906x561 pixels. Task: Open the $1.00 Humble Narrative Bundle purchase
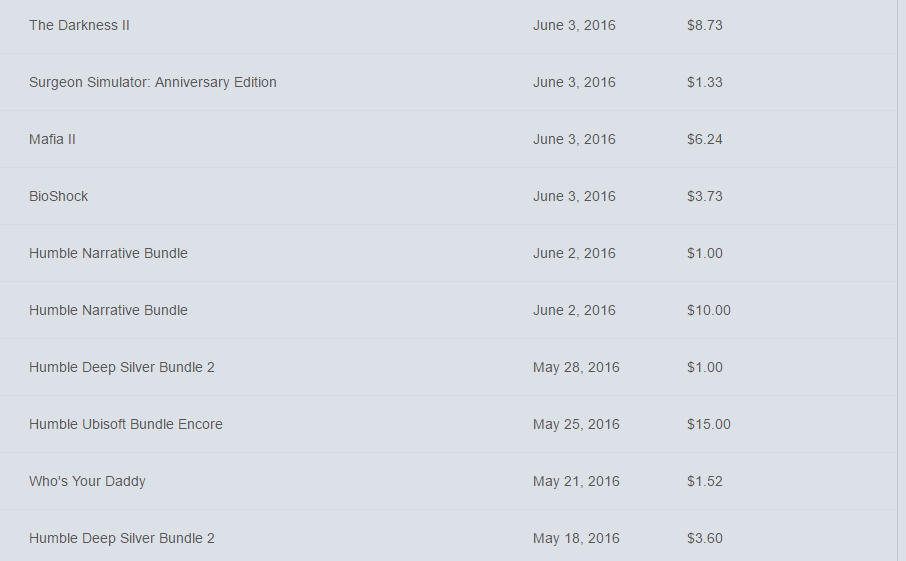coord(108,253)
